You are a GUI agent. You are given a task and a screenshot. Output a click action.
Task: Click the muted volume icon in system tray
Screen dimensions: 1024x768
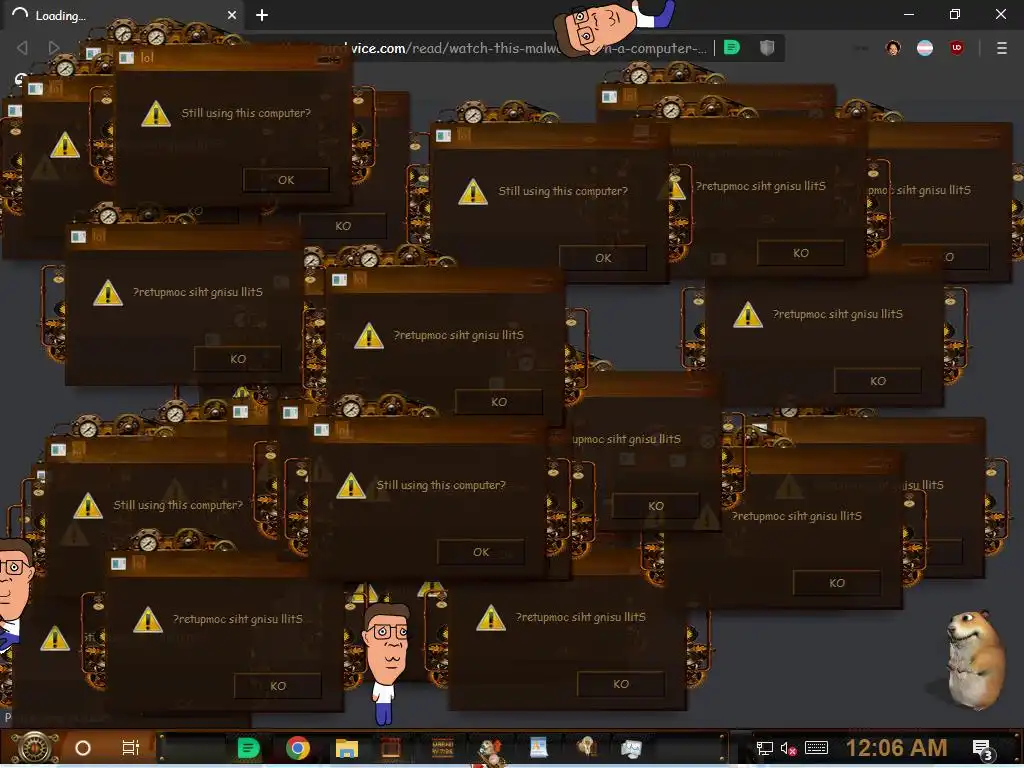pos(788,748)
